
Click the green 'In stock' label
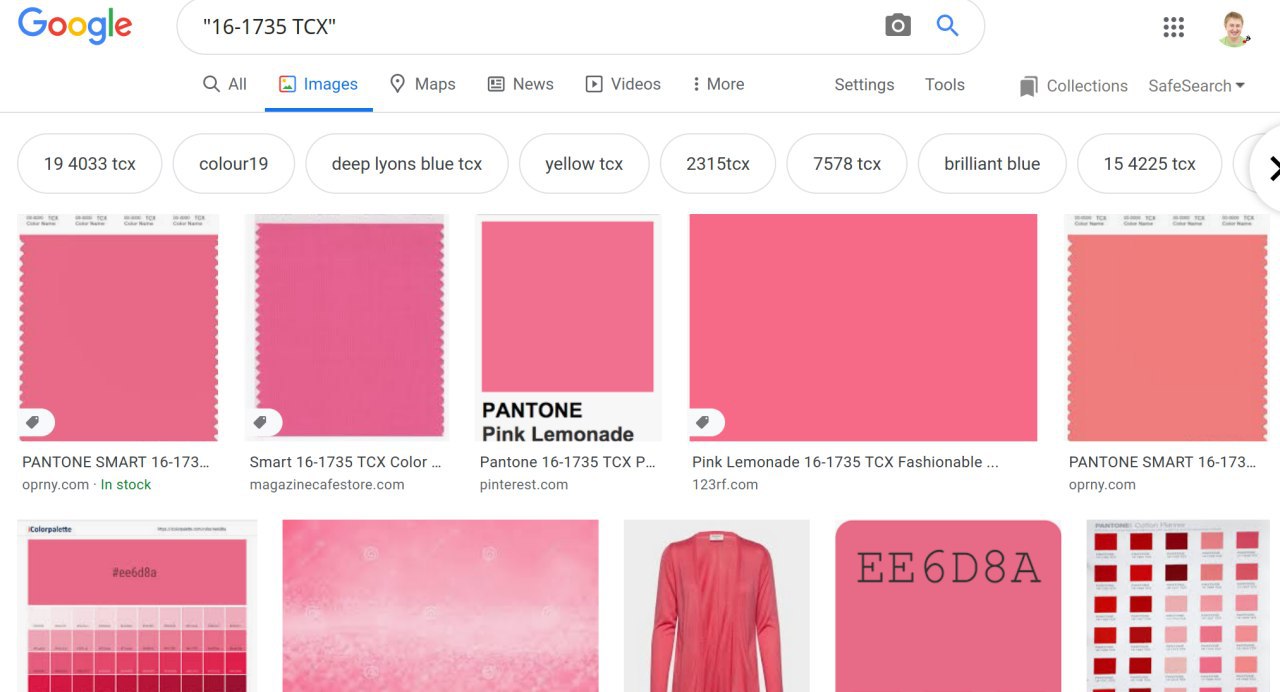[x=126, y=485]
